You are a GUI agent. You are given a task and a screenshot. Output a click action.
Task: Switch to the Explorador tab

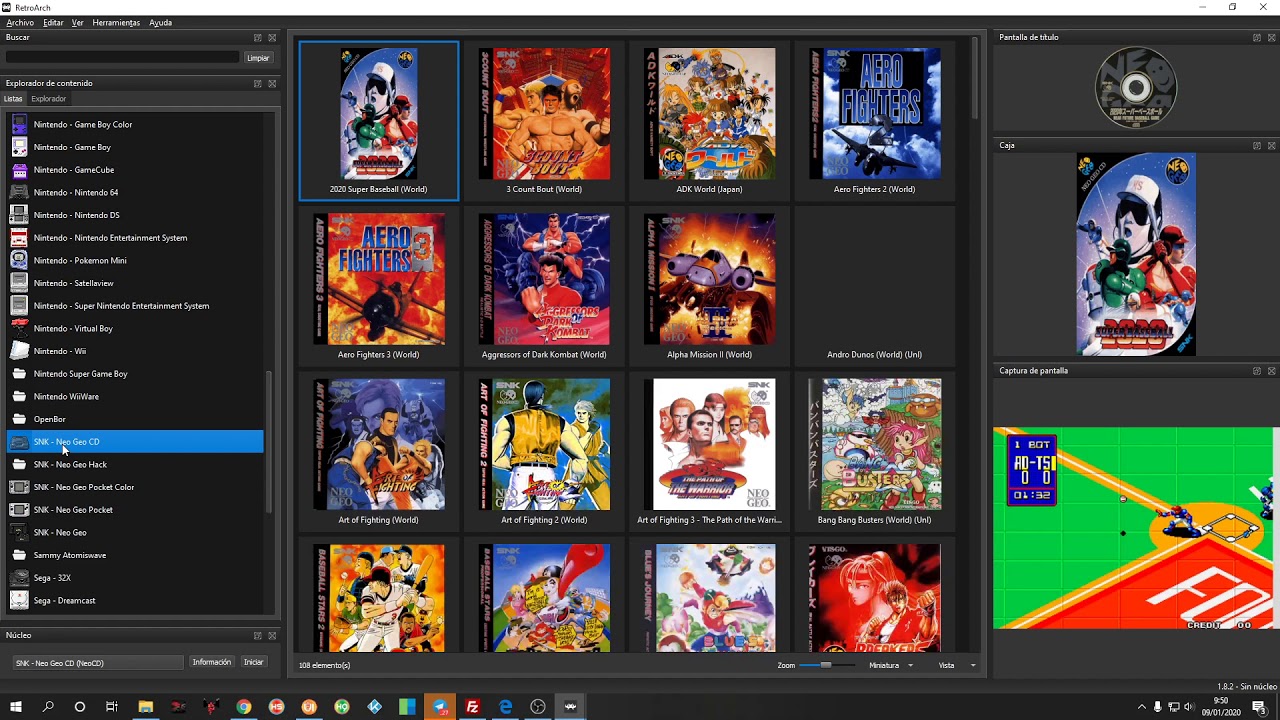point(48,99)
